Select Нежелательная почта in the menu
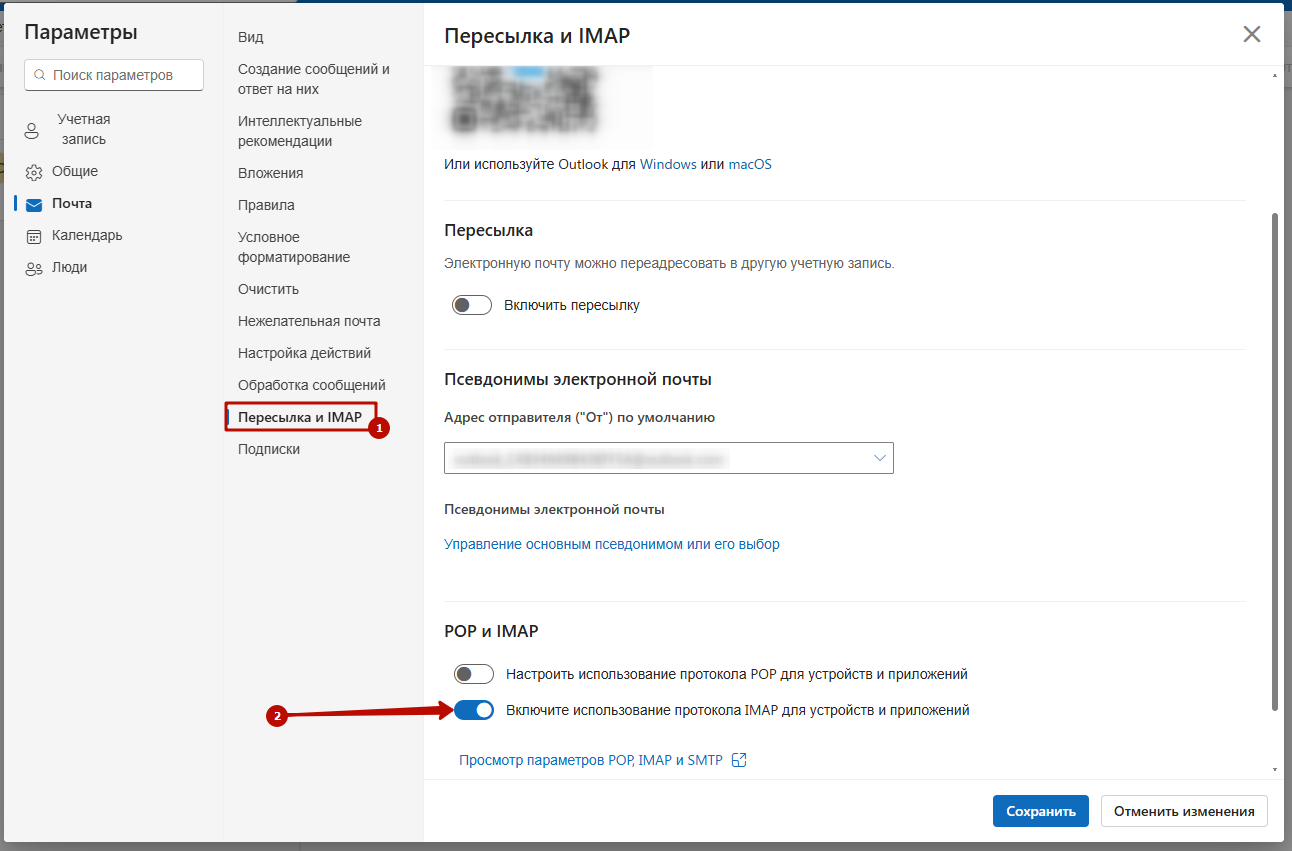 (309, 321)
